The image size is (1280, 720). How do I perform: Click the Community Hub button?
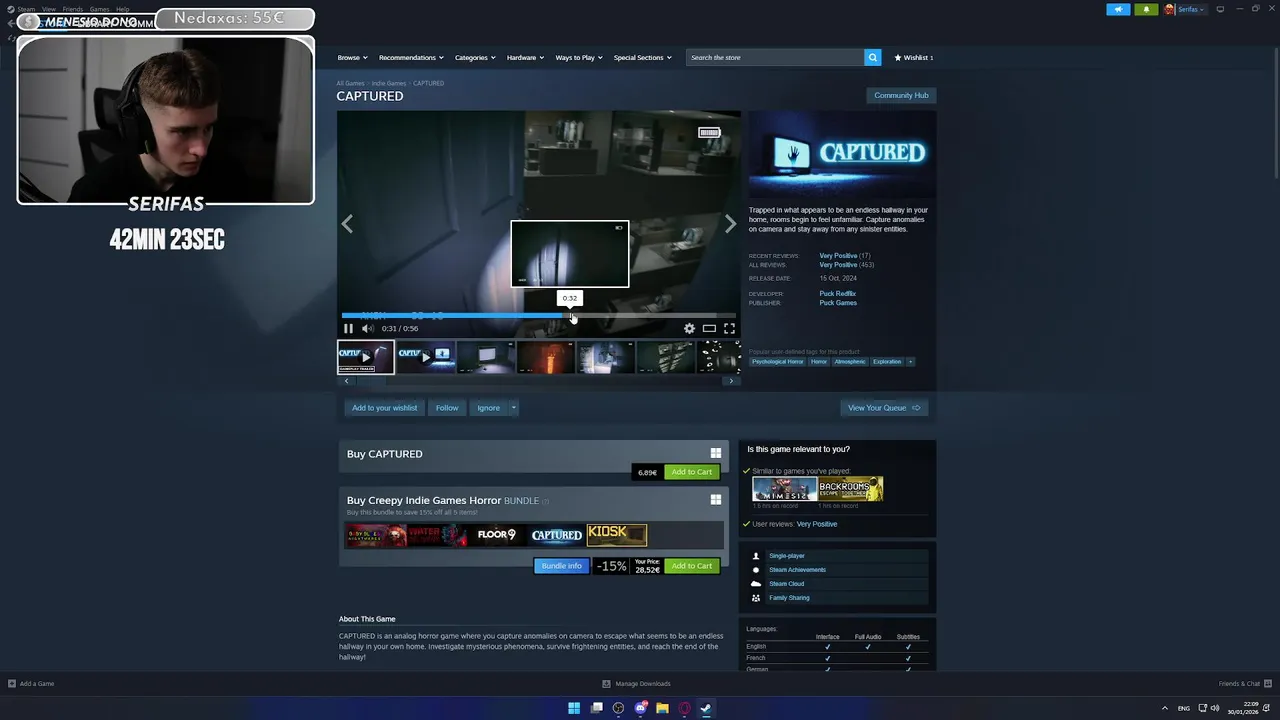(x=901, y=95)
